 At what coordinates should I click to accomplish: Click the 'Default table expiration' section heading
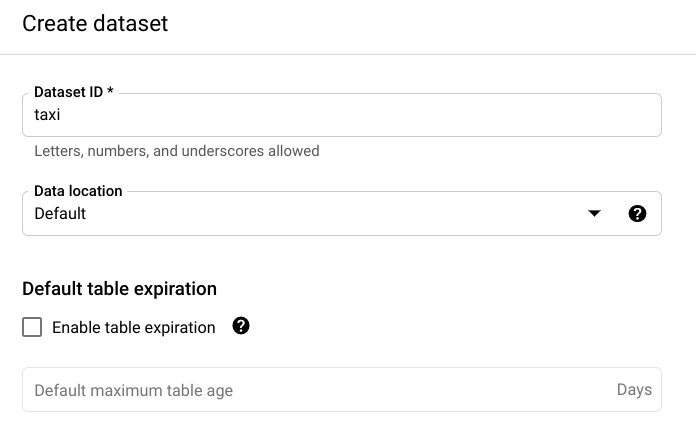[119, 289]
